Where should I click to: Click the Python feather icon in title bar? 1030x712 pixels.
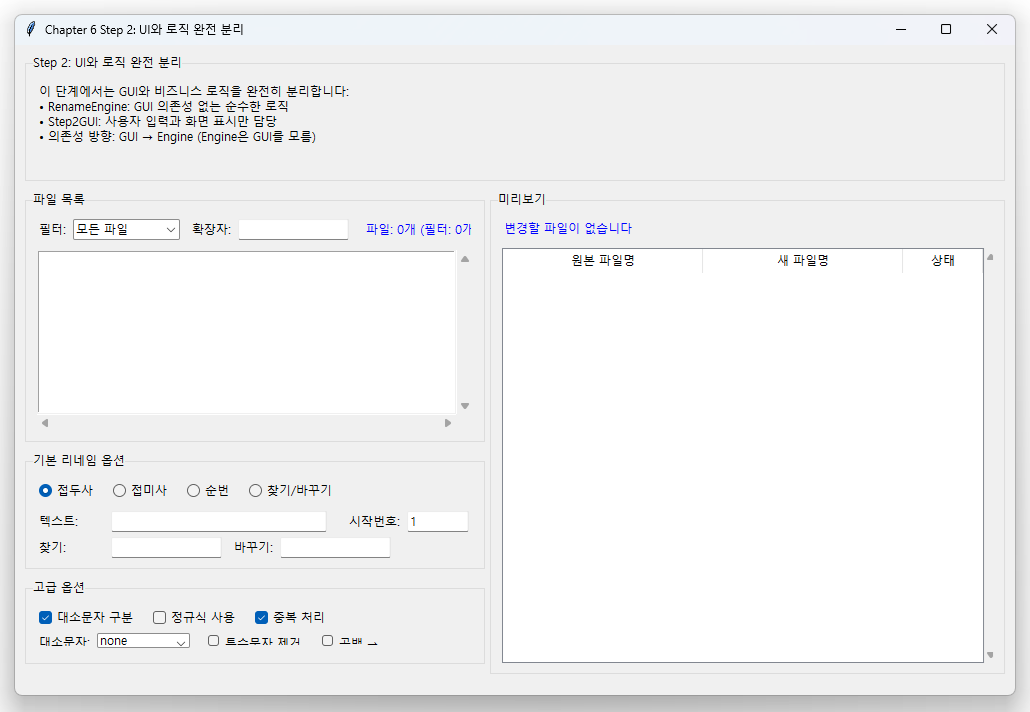[29, 29]
